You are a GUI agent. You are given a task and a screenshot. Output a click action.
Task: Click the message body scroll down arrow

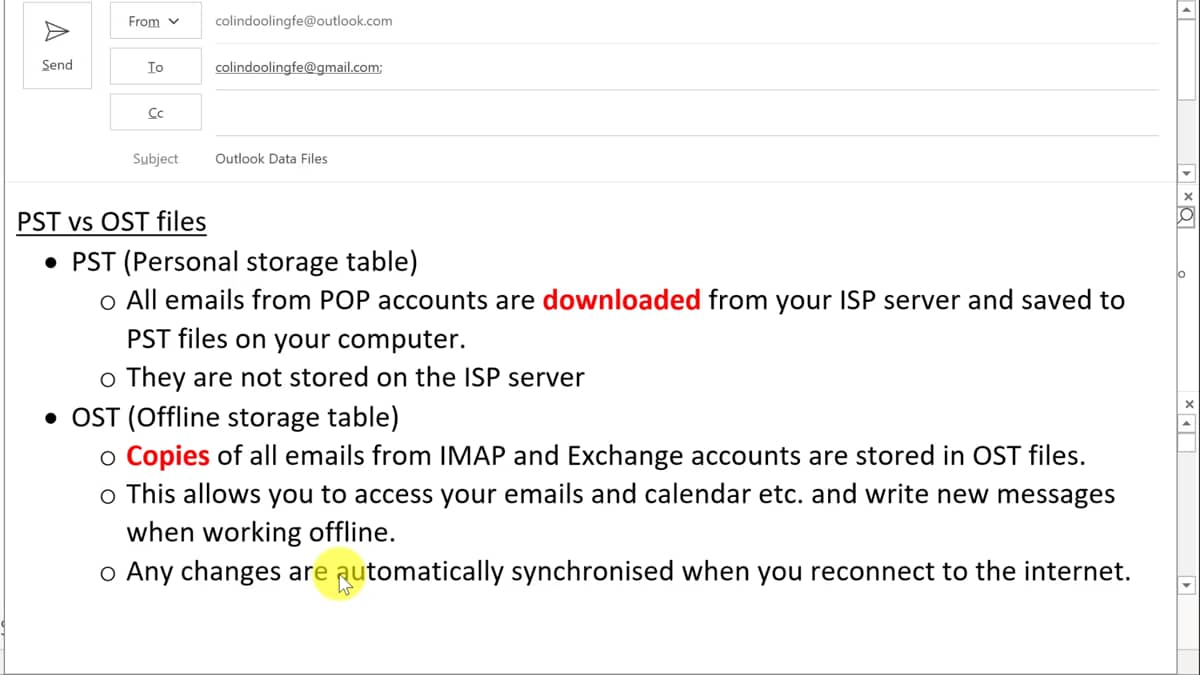1187,585
